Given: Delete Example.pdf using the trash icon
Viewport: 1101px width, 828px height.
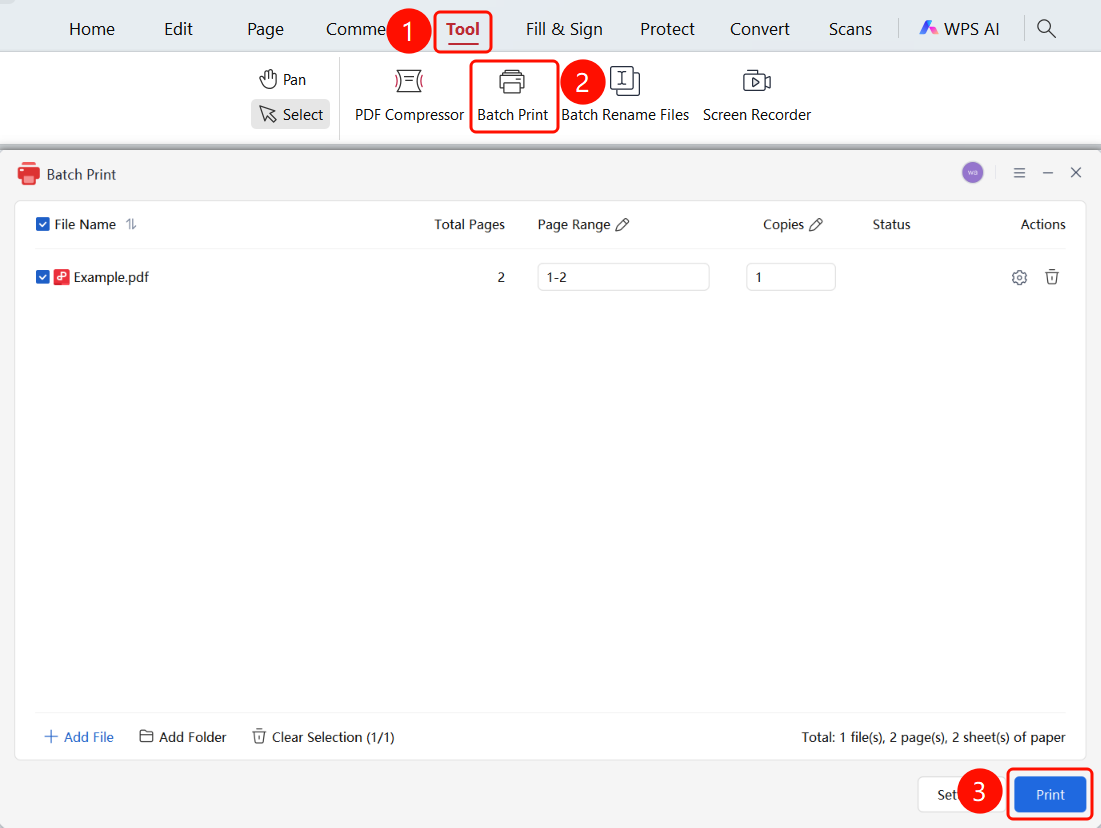Looking at the screenshot, I should pyautogui.click(x=1052, y=277).
